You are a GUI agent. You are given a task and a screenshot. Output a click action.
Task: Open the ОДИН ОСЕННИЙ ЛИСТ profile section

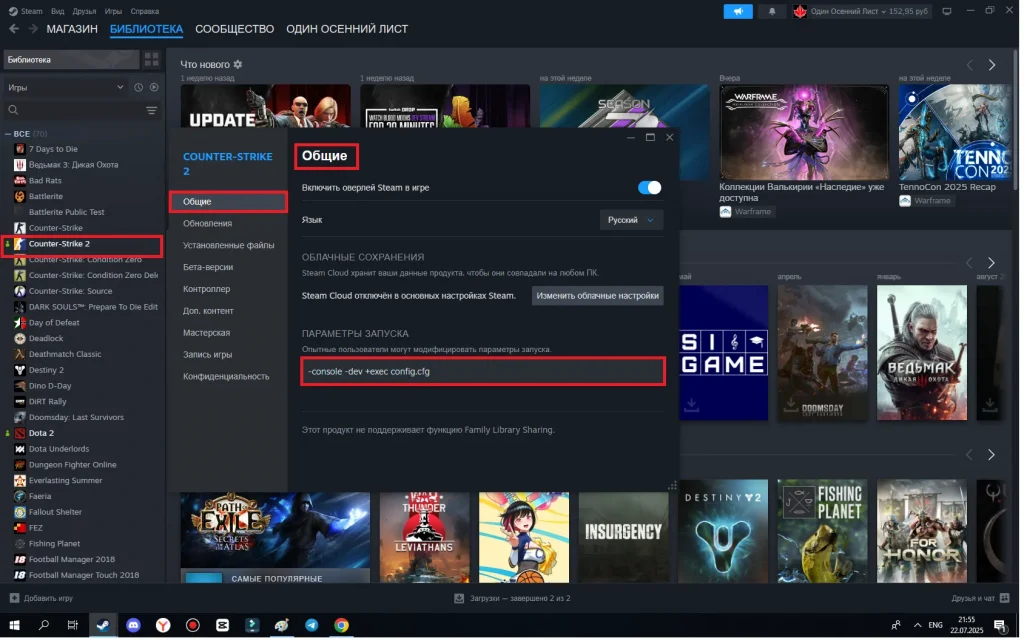pos(347,29)
